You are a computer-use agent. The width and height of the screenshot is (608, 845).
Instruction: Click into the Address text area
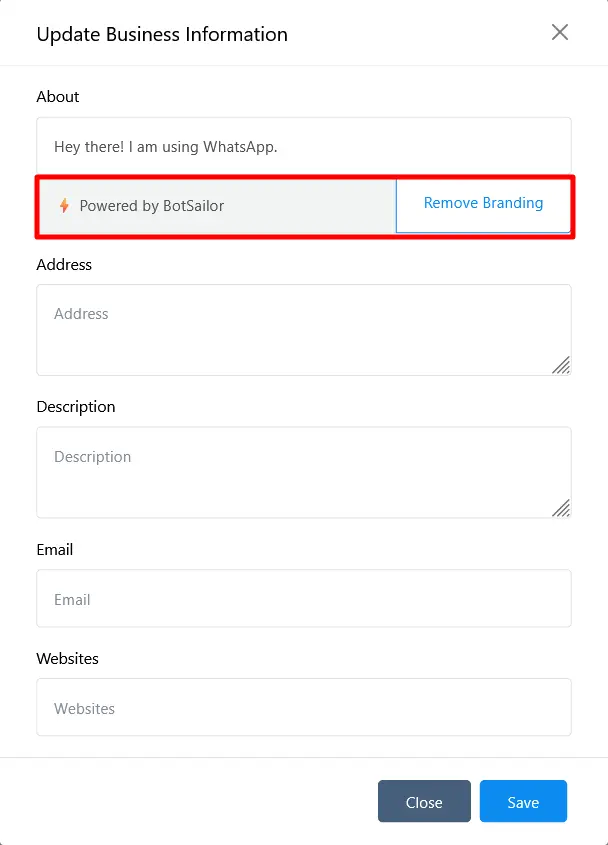point(303,330)
